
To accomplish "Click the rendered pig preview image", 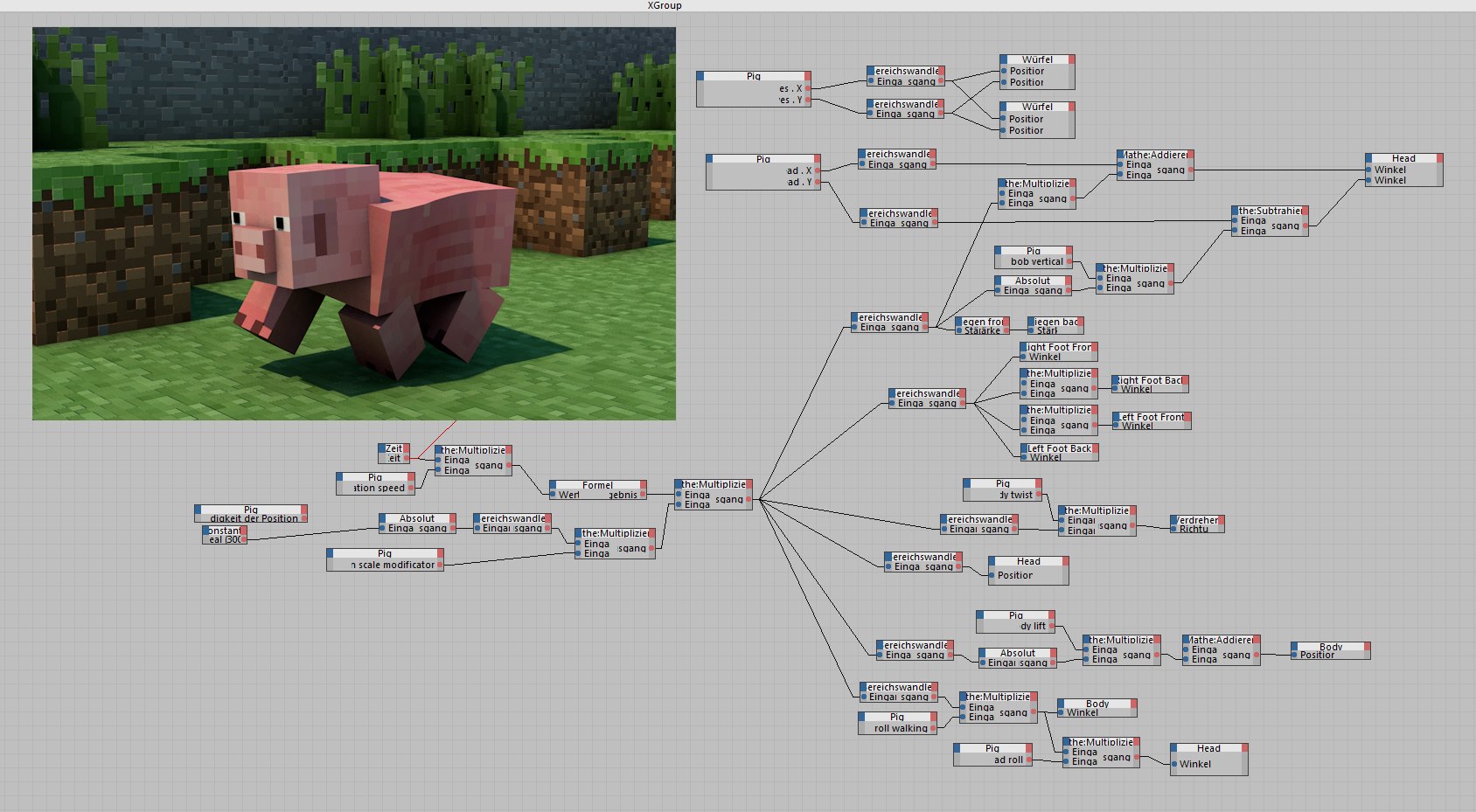I will 354,223.
